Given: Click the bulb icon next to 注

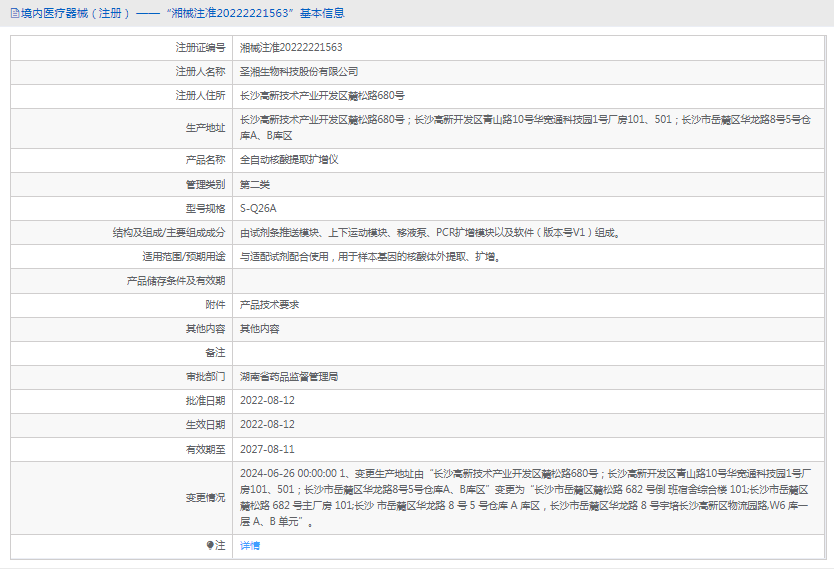Looking at the screenshot, I should coord(210,545).
